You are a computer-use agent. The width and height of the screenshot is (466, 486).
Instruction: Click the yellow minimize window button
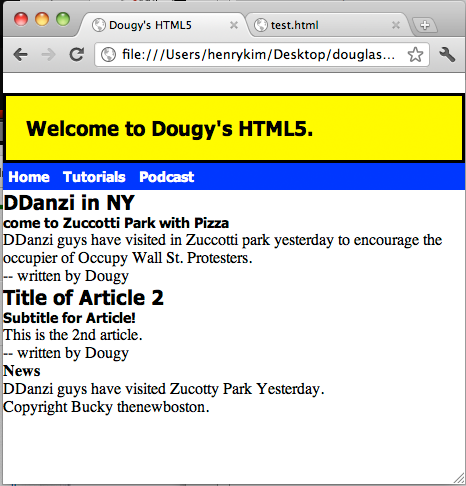point(42,19)
